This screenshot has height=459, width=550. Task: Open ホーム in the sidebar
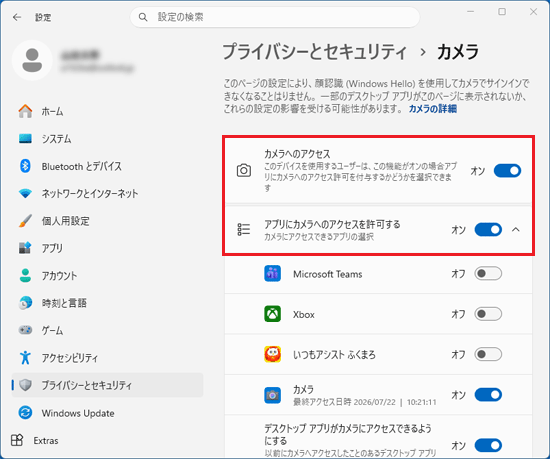coord(107,111)
